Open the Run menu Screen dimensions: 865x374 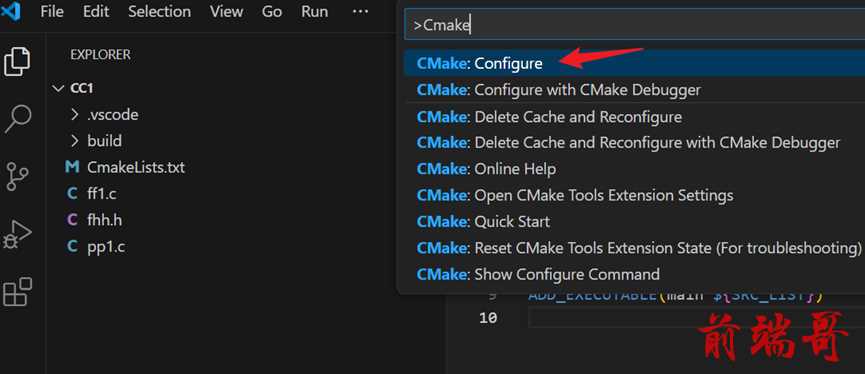[x=314, y=12]
